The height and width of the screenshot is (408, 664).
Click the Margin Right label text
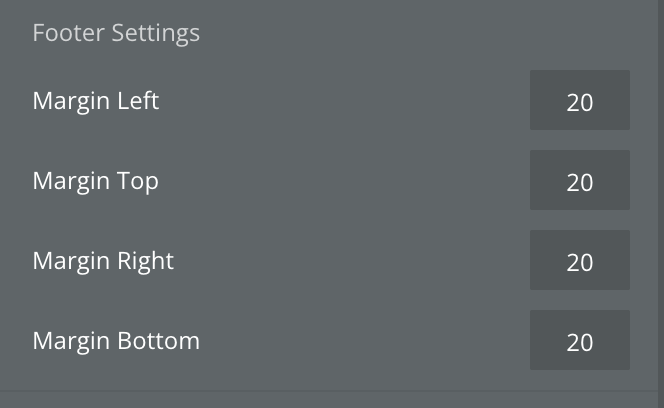coord(103,261)
